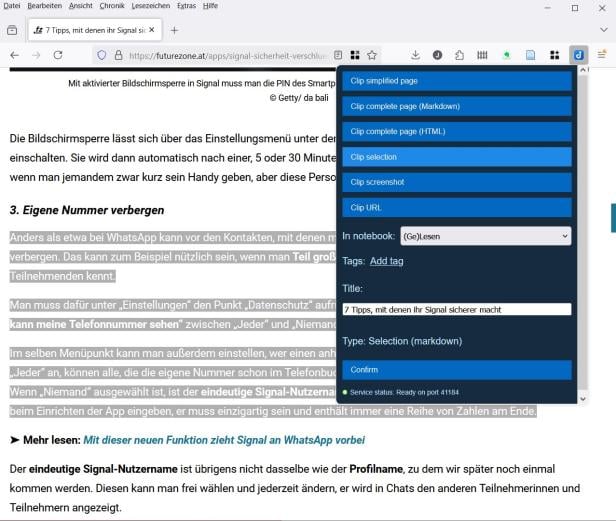Image resolution: width=616 pixels, height=521 pixels.
Task: Choose Clip complete page (Markdown)
Action: pyautogui.click(x=457, y=106)
